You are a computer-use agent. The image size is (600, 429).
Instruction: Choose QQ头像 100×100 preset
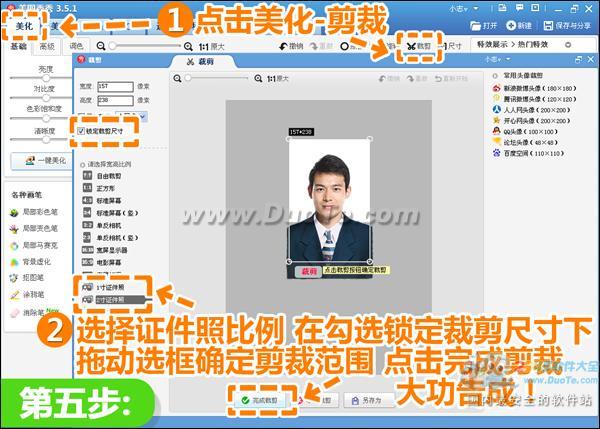[525, 131]
